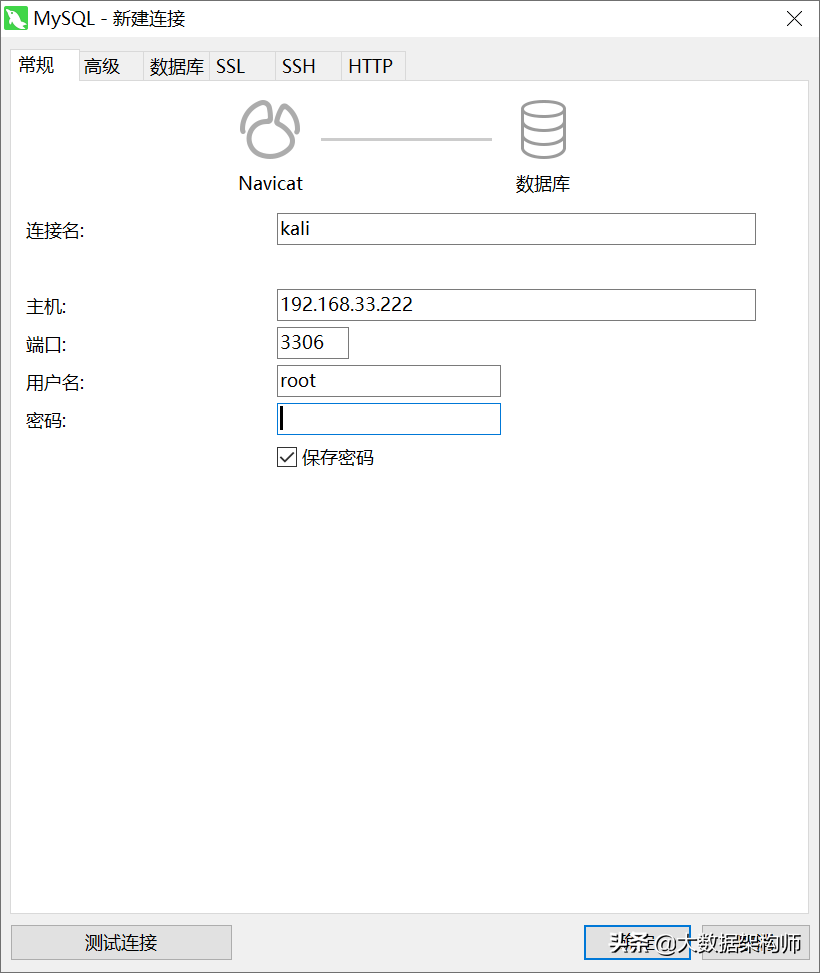
Task: Click the 主机 field showing 192.168.33.222
Action: [516, 305]
